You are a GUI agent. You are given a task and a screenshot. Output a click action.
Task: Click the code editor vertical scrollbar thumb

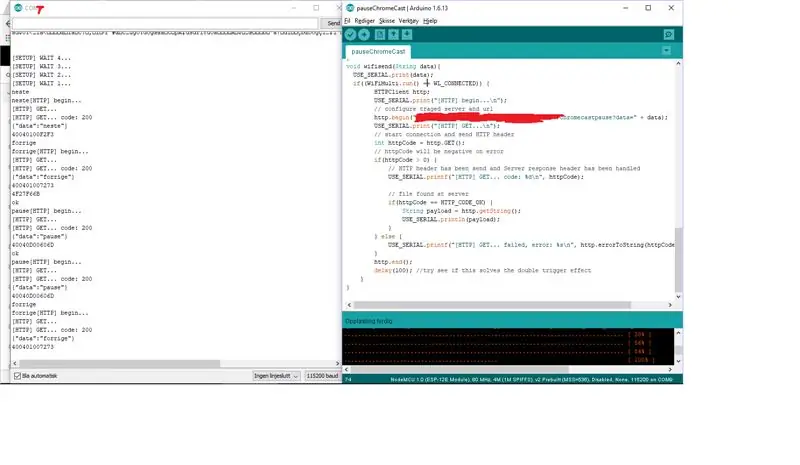678,259
